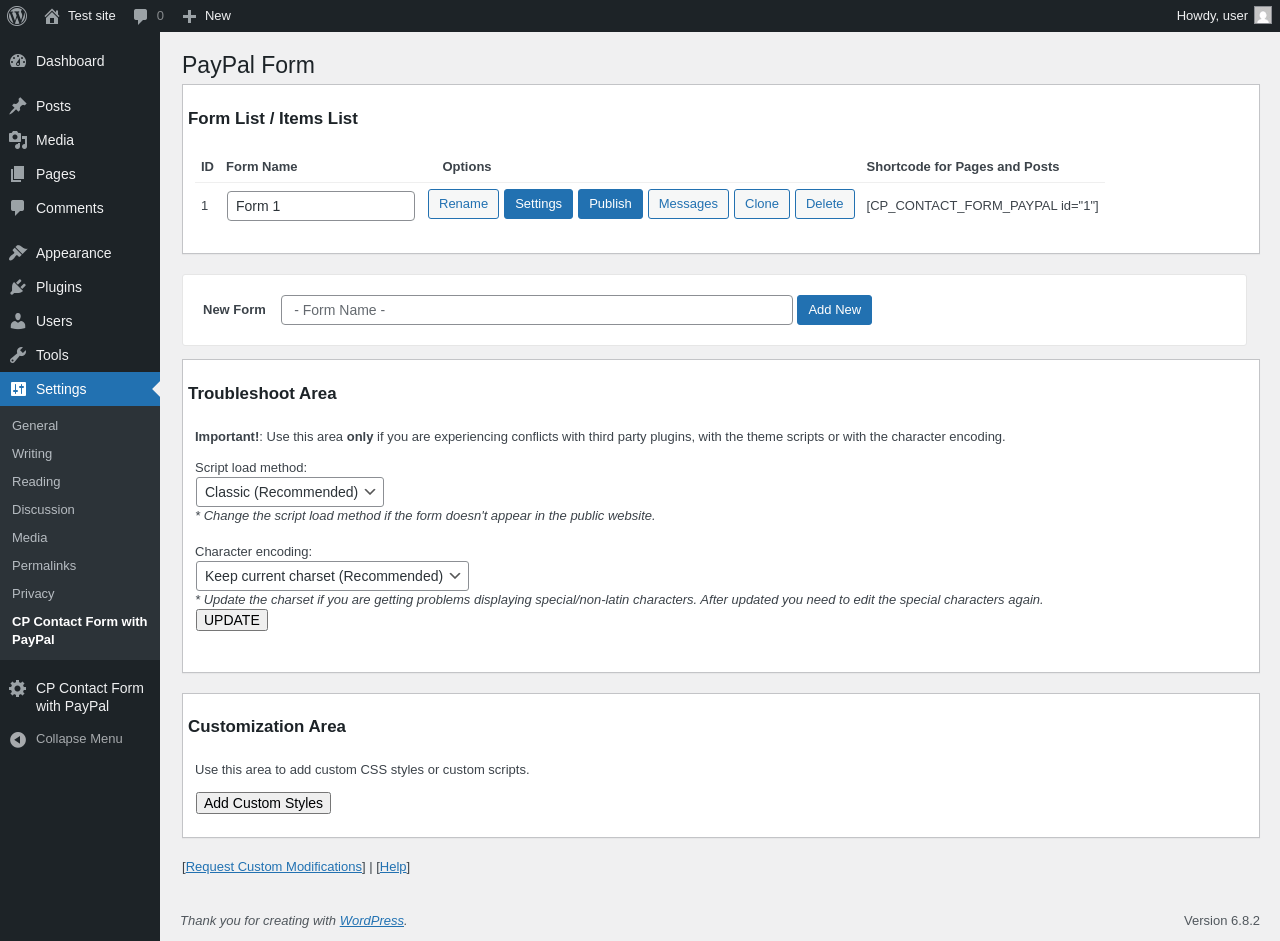Go to the Posts menu

pos(80,106)
